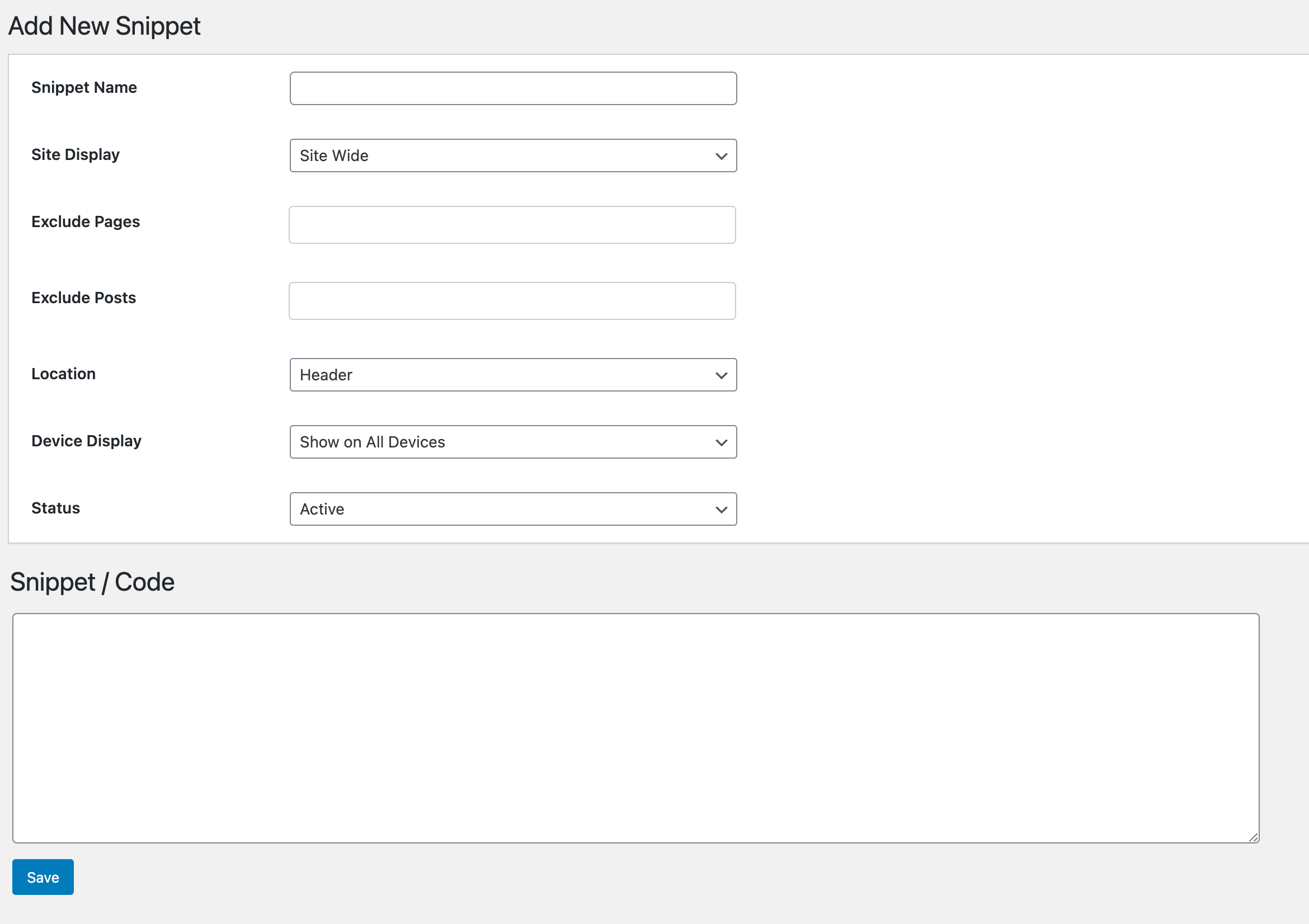Click into the Exclude Pages field
The height and width of the screenshot is (924, 1309).
(x=511, y=225)
